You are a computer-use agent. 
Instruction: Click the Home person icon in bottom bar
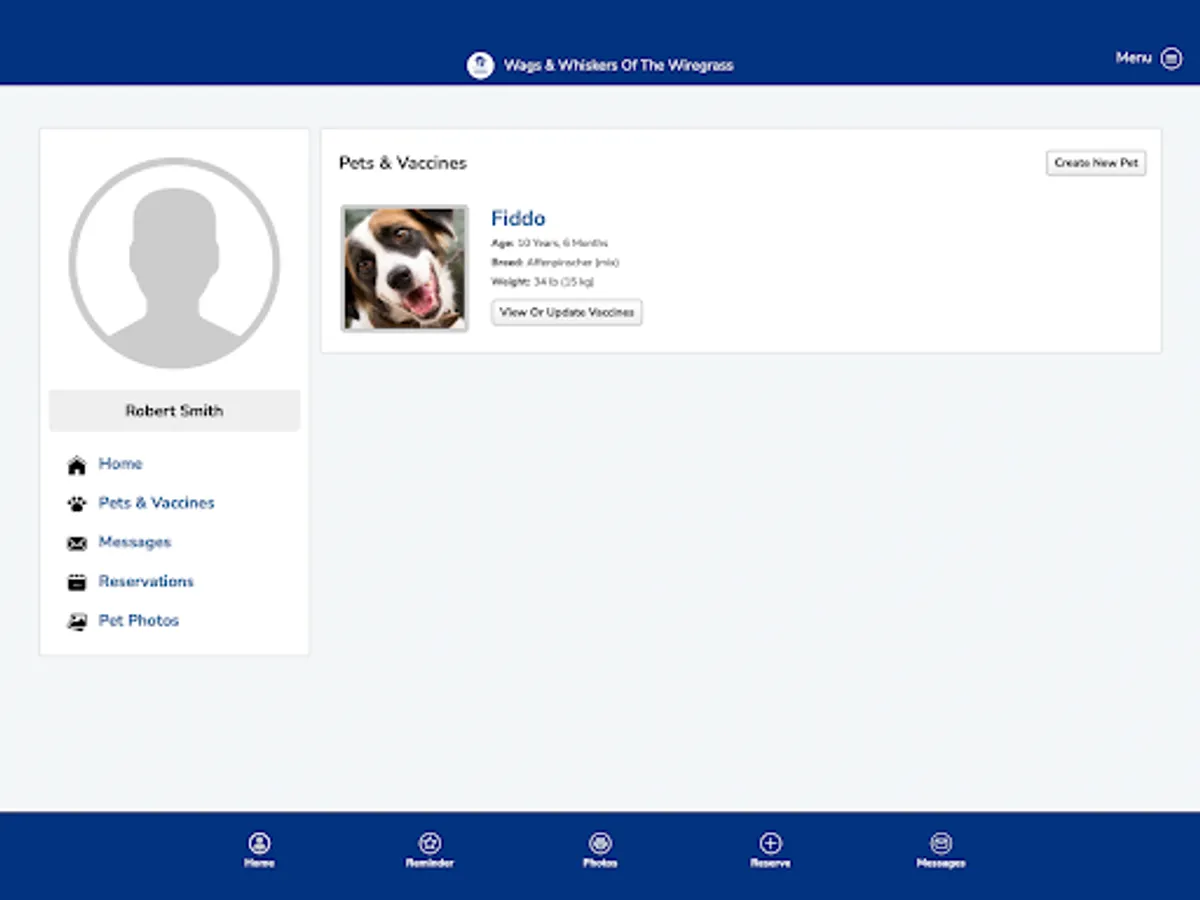259,843
